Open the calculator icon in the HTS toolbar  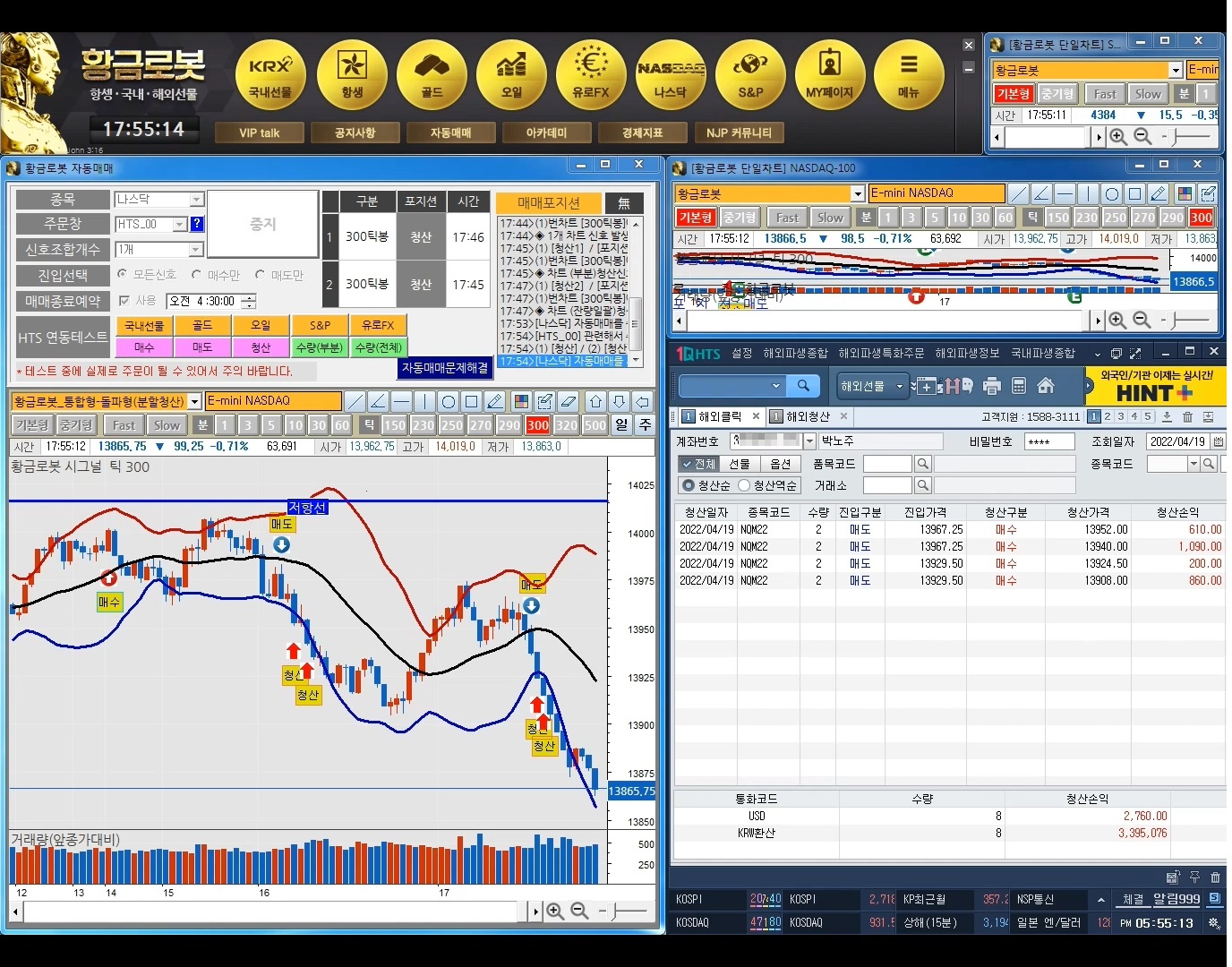pos(1018,386)
